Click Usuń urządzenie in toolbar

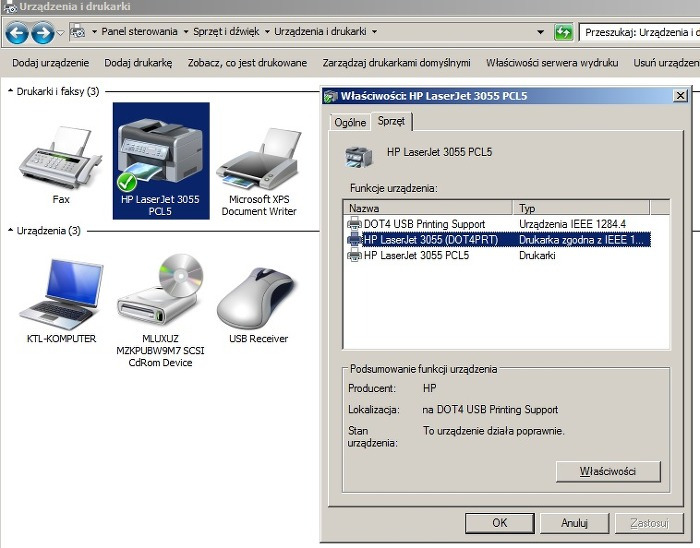666,63
